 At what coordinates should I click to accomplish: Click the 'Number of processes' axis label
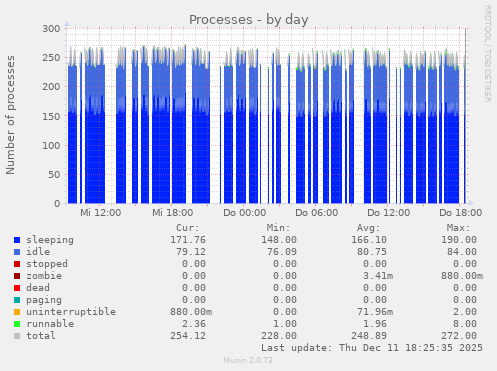10,115
